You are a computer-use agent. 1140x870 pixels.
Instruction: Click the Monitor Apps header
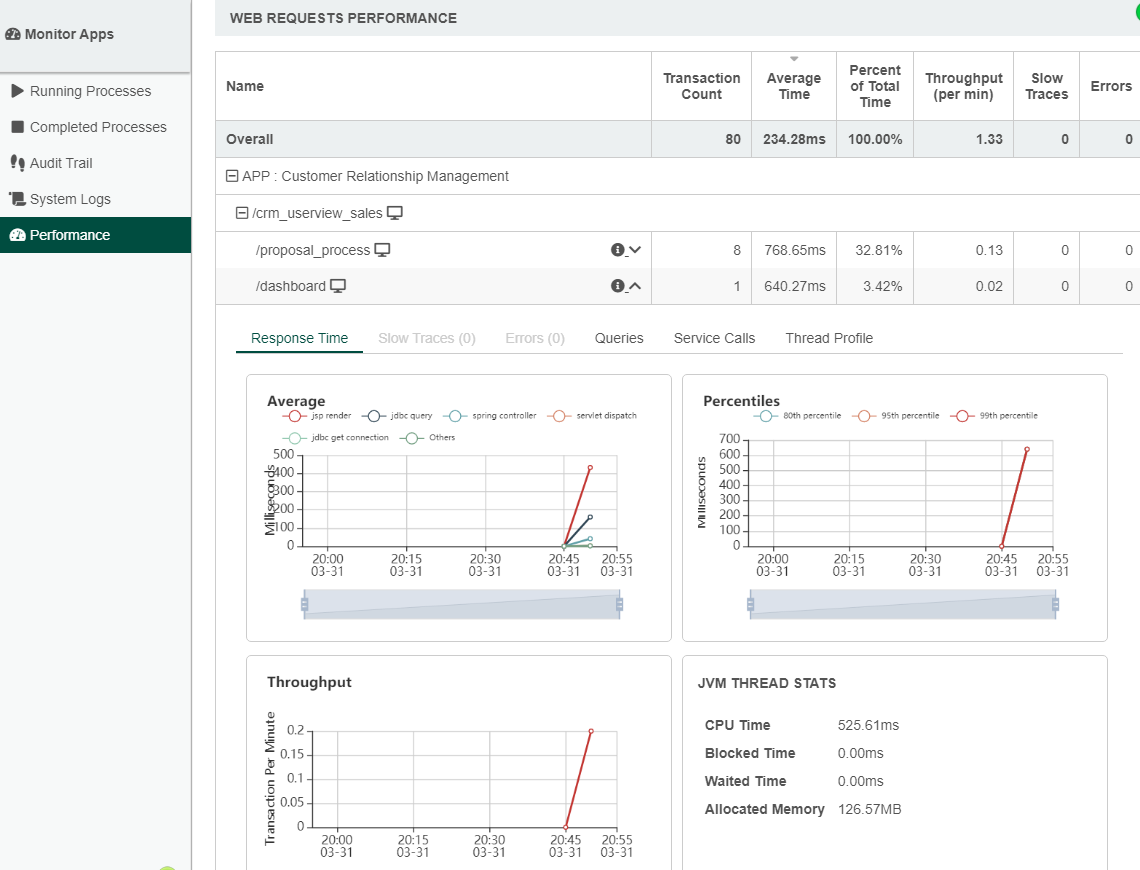[69, 34]
